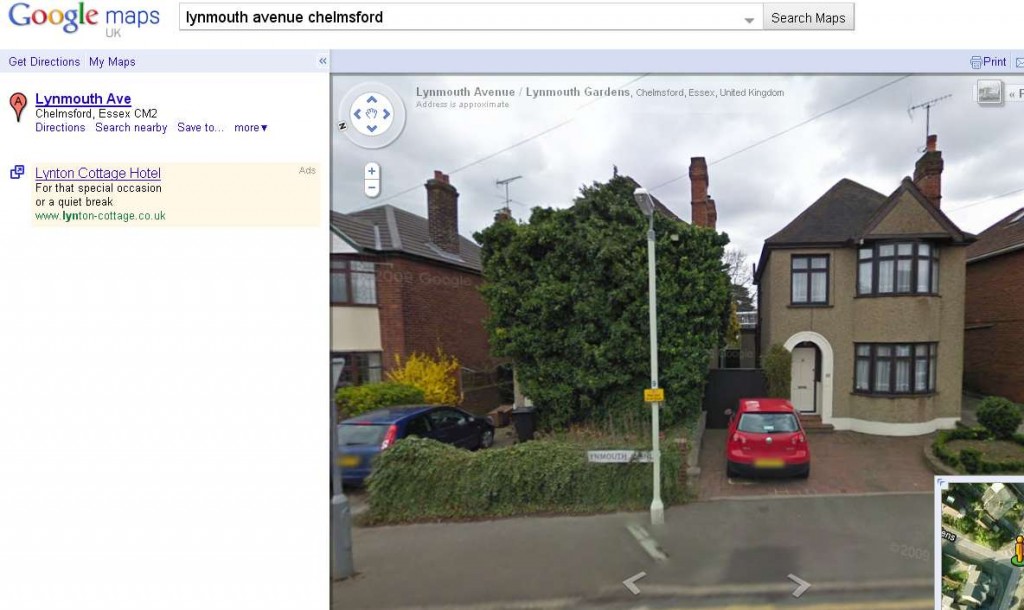Click the Search Maps button
Image resolution: width=1024 pixels, height=610 pixels.
[x=808, y=18]
